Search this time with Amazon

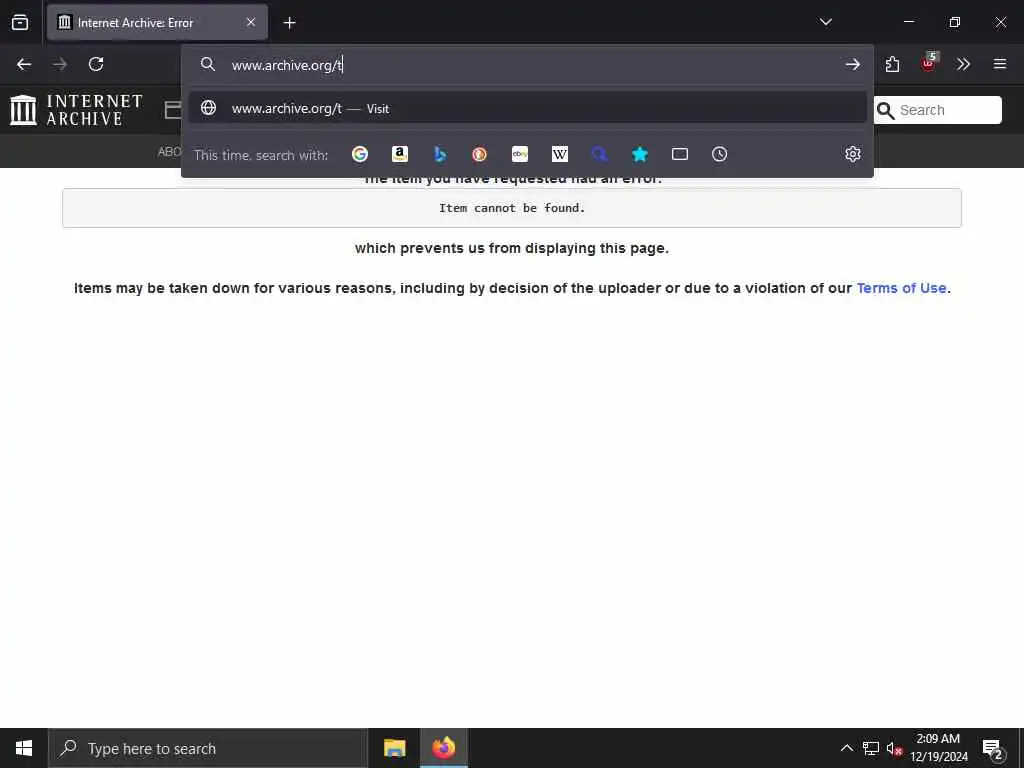click(400, 154)
